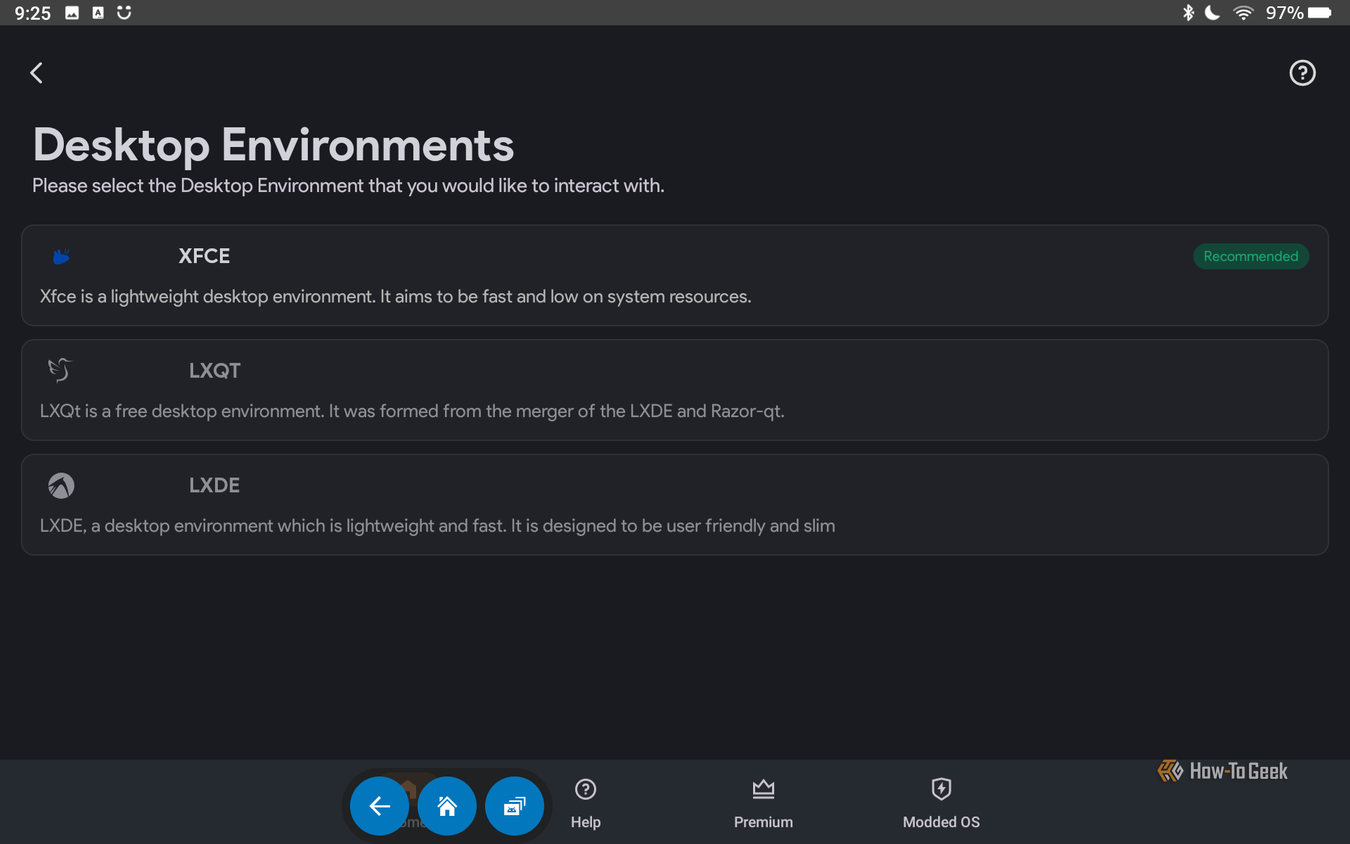This screenshot has width=1350, height=844.
Task: Open the Modded OS tab
Action: coord(941,803)
